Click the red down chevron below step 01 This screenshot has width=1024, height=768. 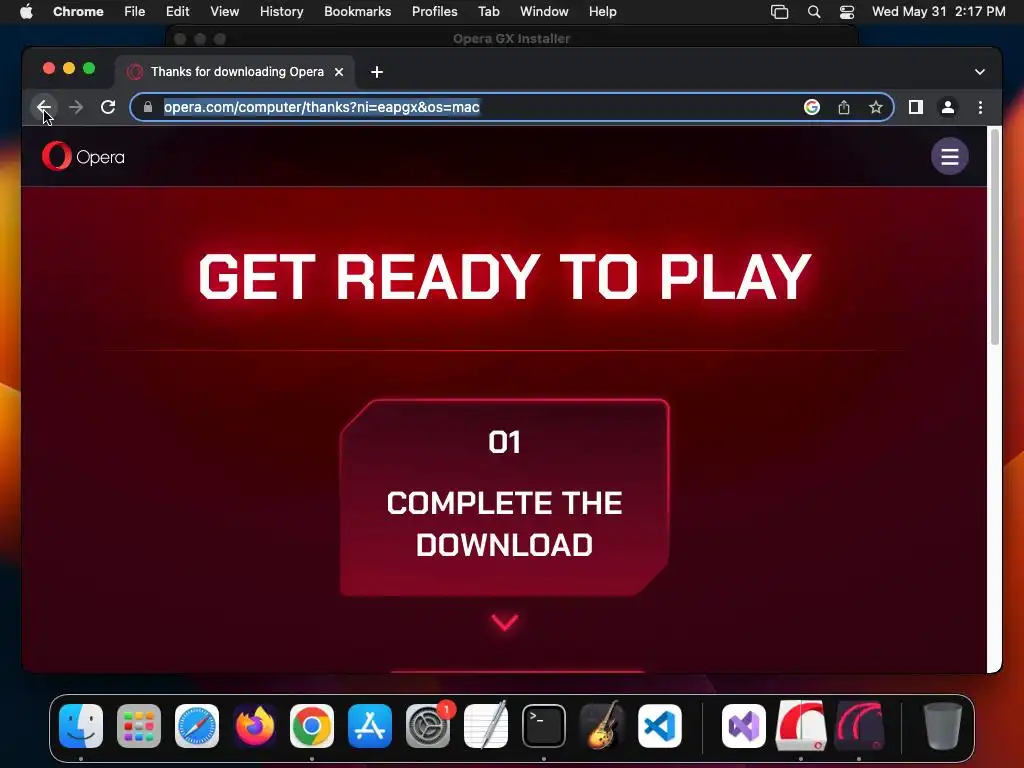click(x=505, y=622)
